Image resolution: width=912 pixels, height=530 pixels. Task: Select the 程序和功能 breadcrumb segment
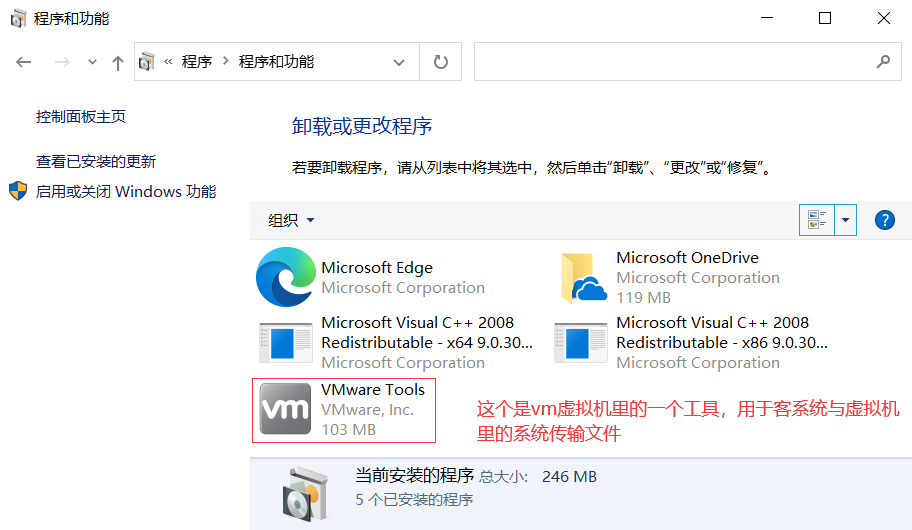(x=276, y=62)
